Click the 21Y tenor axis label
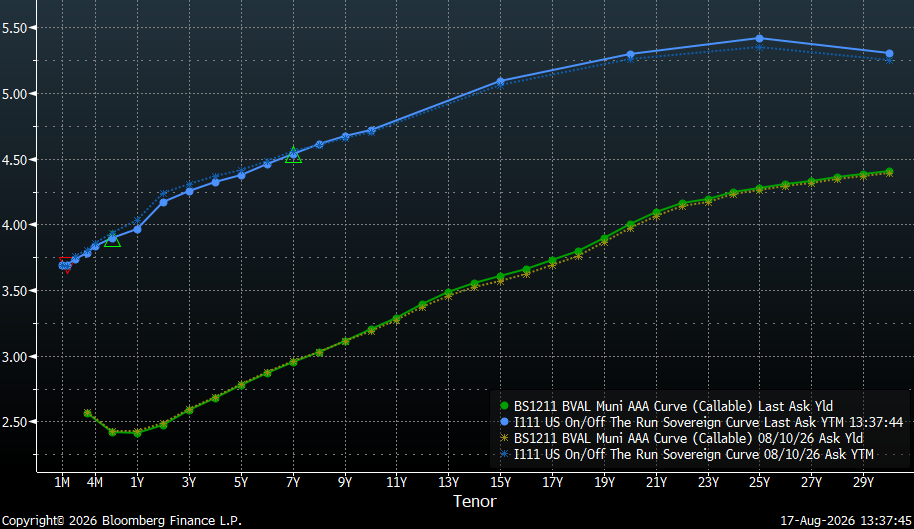Screen dimensions: 914x529 coord(656,482)
